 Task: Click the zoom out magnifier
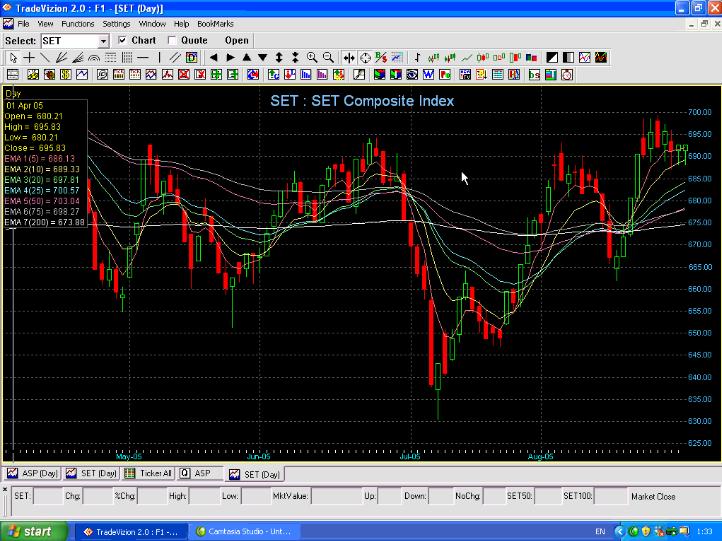(x=328, y=58)
